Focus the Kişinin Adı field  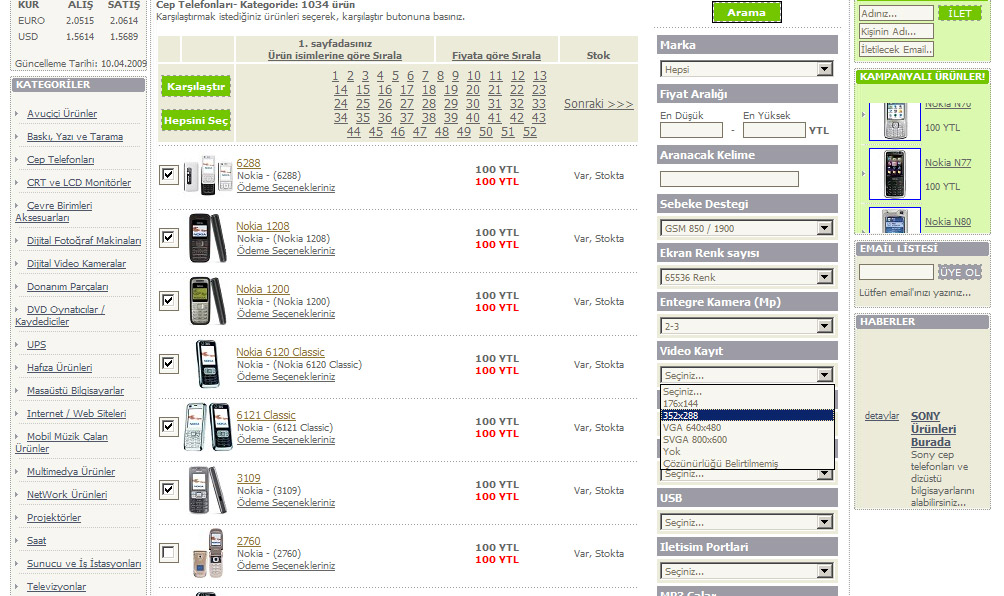[896, 31]
